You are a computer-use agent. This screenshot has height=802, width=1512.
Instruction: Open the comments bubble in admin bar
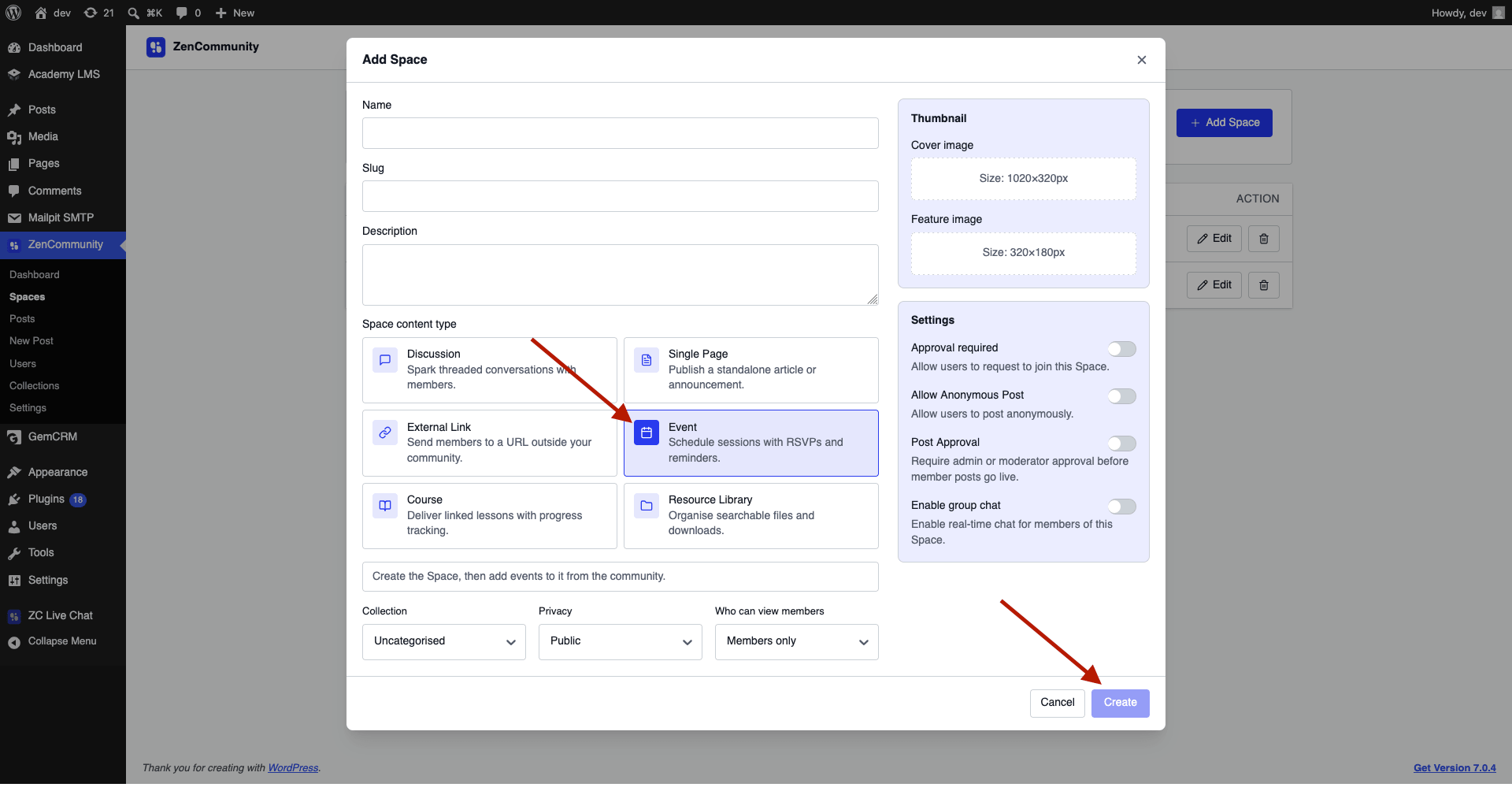[x=188, y=13]
